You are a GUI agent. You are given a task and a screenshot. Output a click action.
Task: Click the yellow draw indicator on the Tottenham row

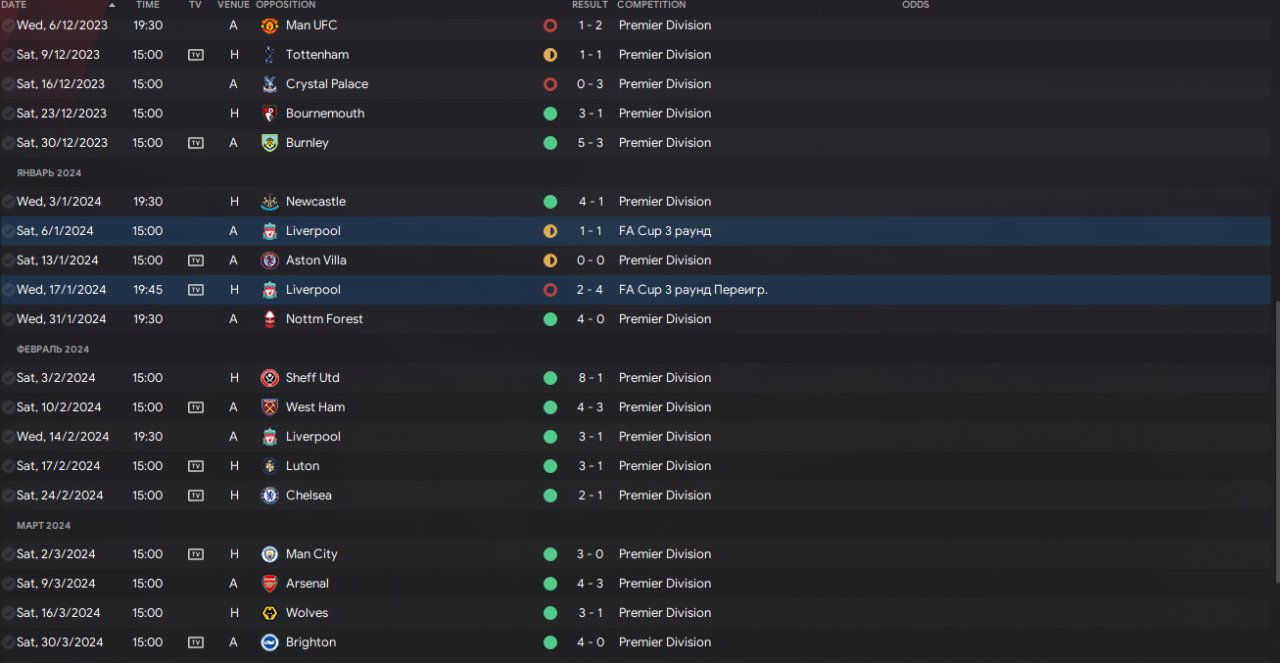tap(550, 55)
